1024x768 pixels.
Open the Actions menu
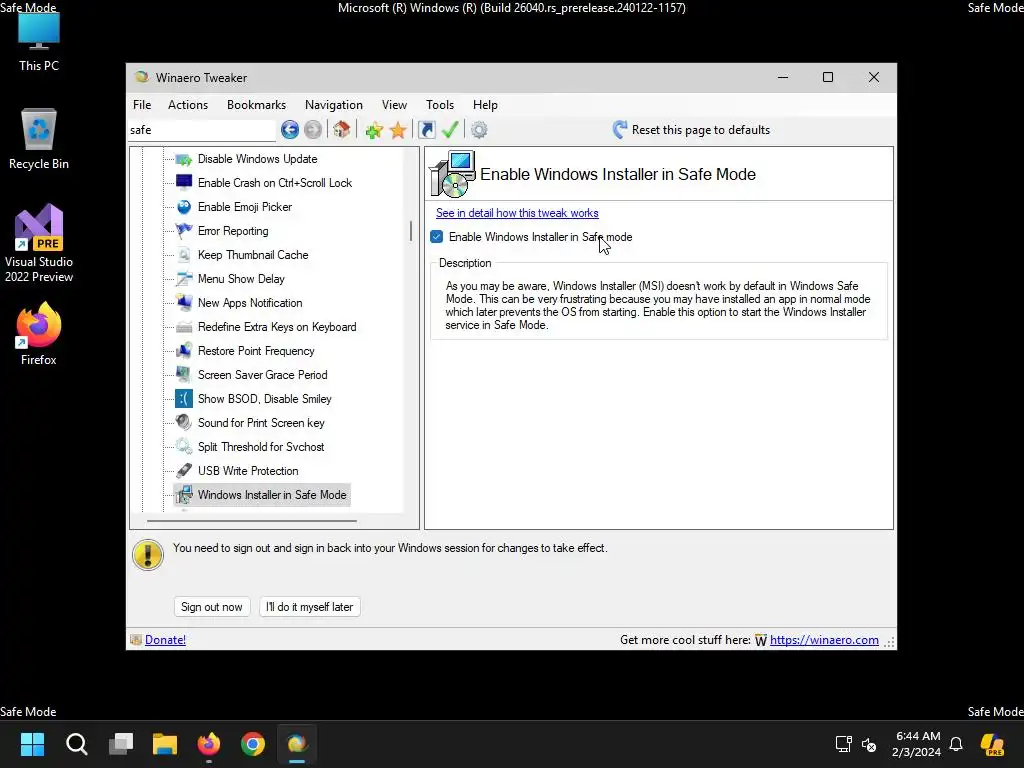(x=188, y=104)
